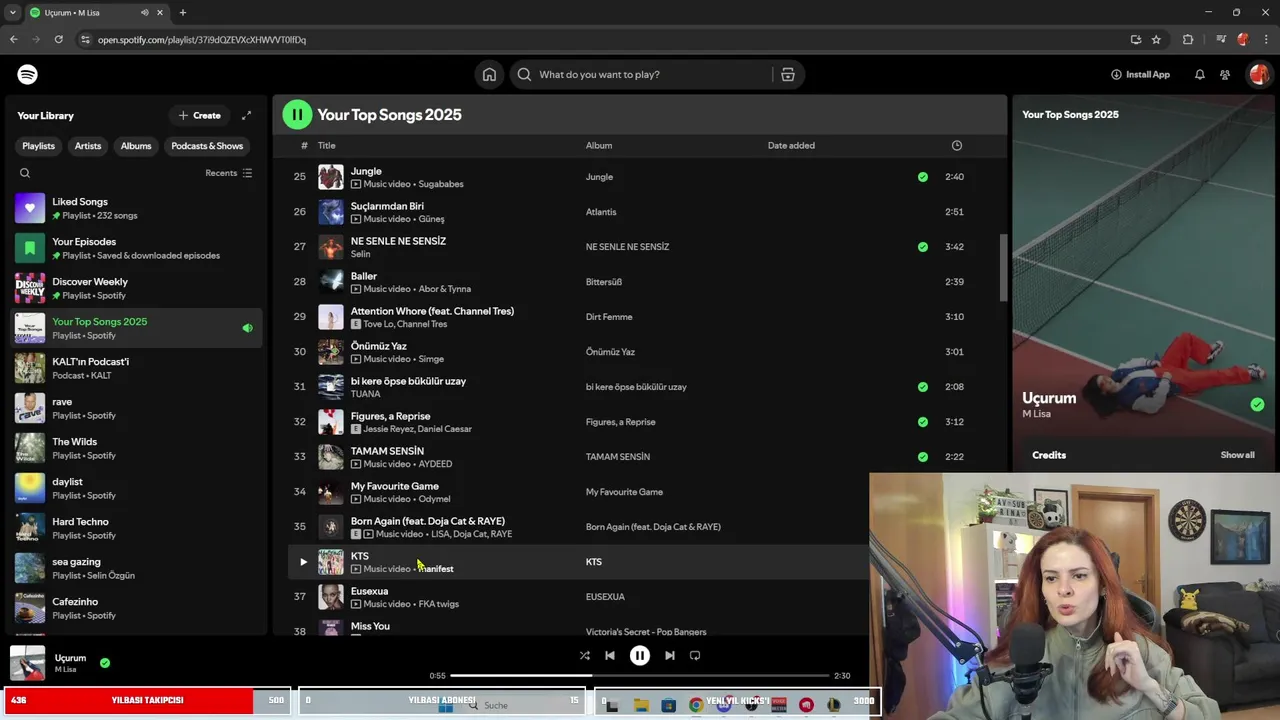Screen dimensions: 1280x720
Task: Toggle liked checkmark for Jungle
Action: coord(922,177)
